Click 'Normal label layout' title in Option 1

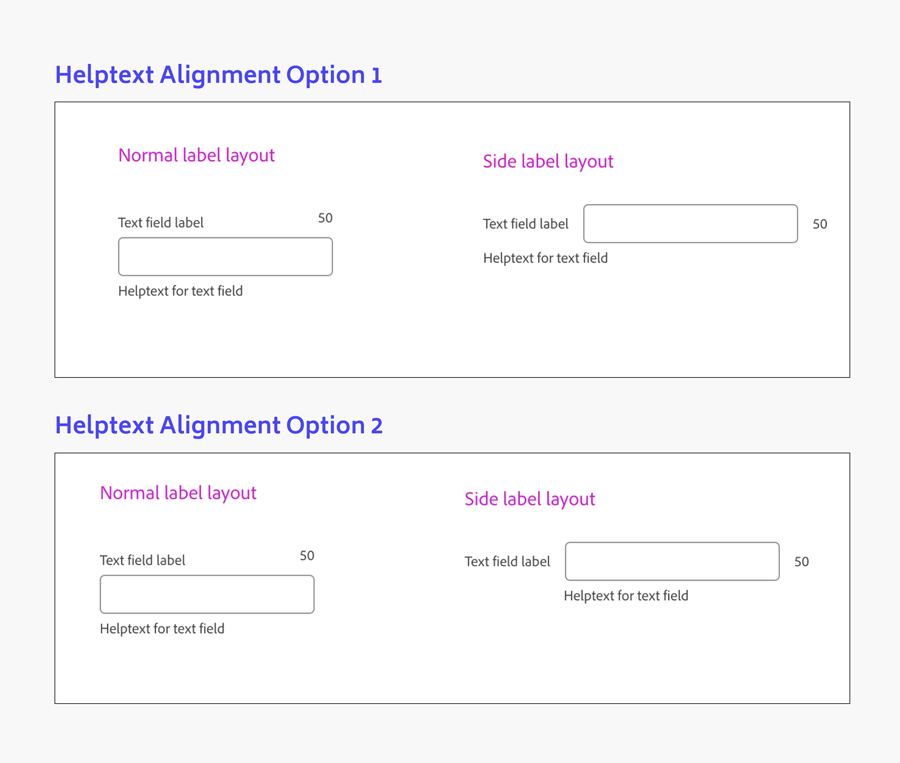[196, 156]
